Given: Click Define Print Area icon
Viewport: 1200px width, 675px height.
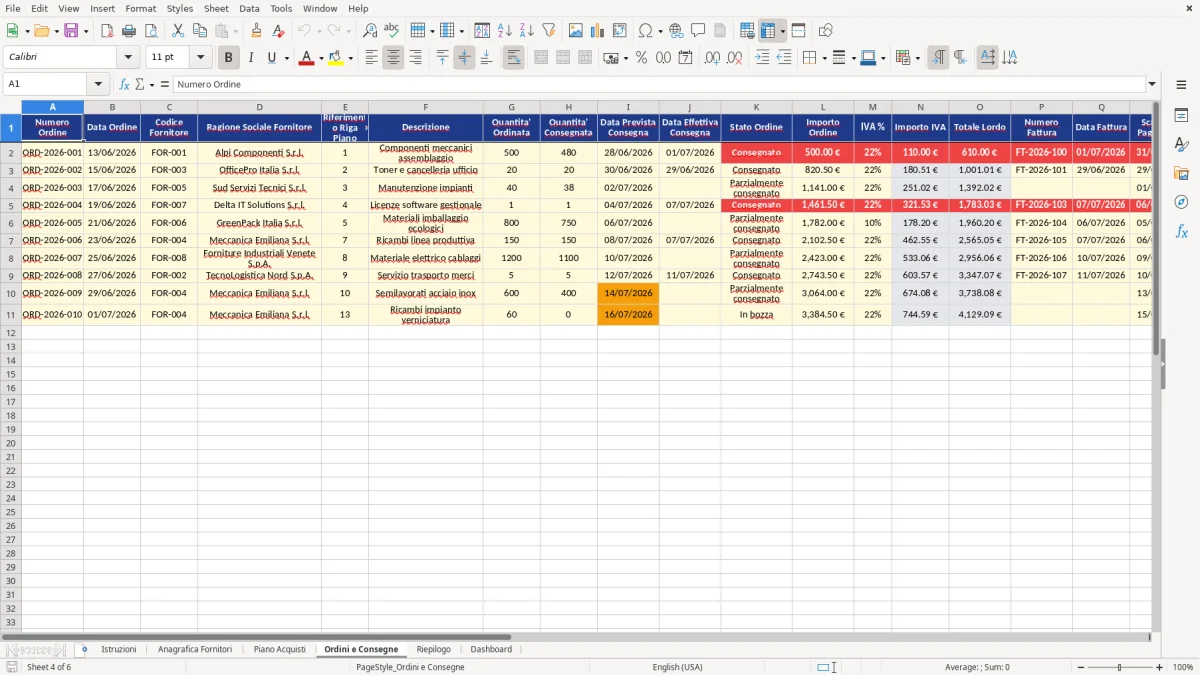Looking at the screenshot, I should [x=747, y=31].
